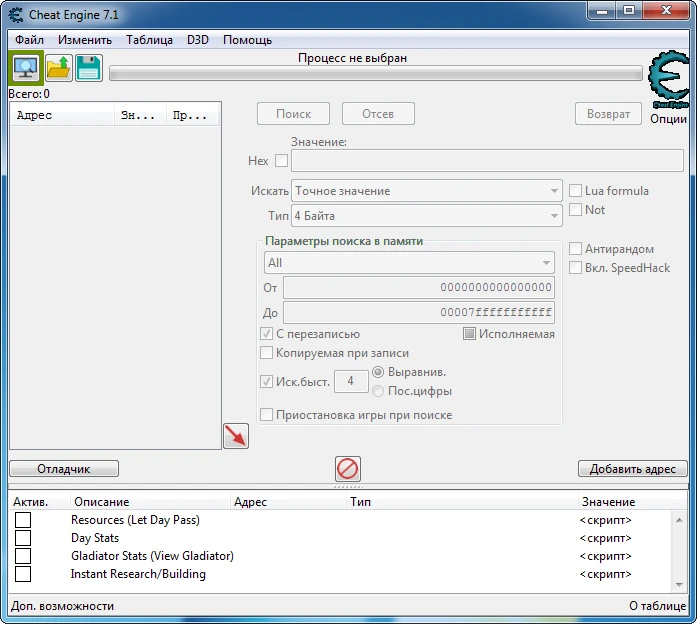This screenshot has height=624, width=697.
Task: Click the До stop address field
Action: (419, 312)
